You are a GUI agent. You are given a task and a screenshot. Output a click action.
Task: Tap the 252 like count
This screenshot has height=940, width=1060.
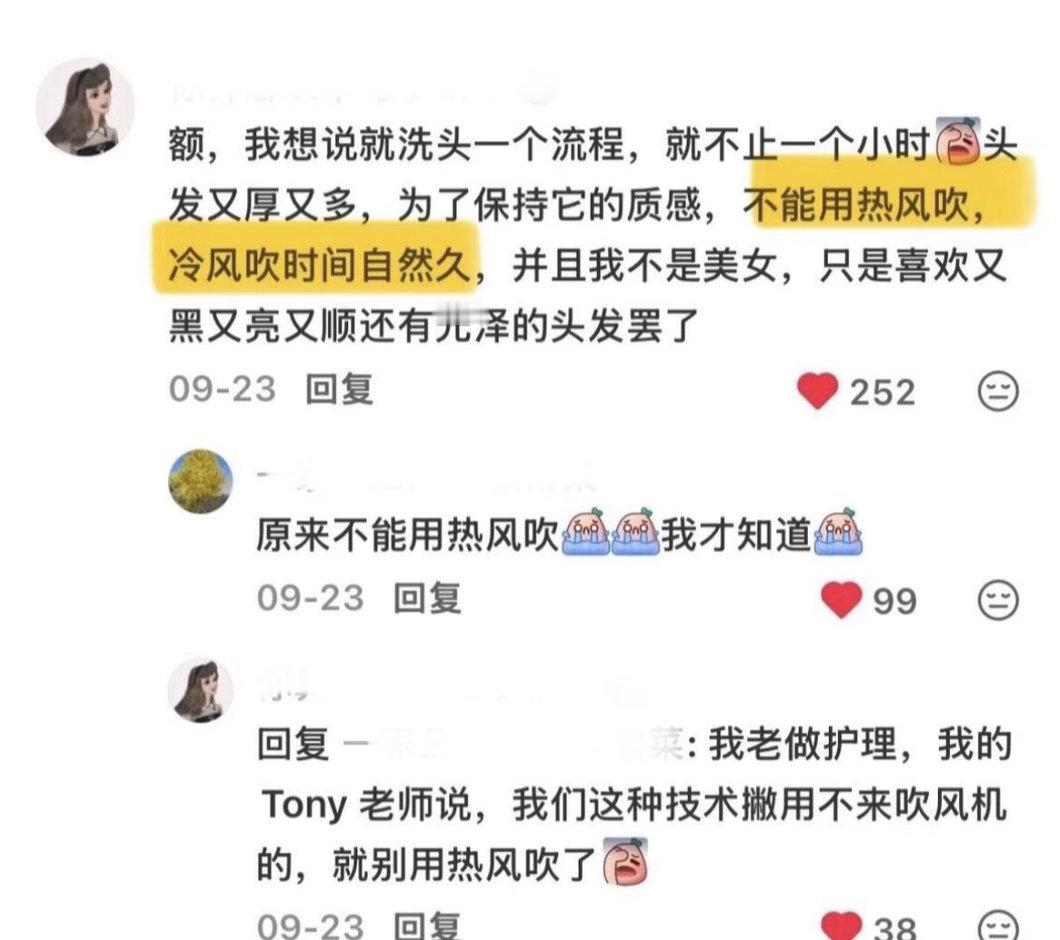tap(882, 392)
